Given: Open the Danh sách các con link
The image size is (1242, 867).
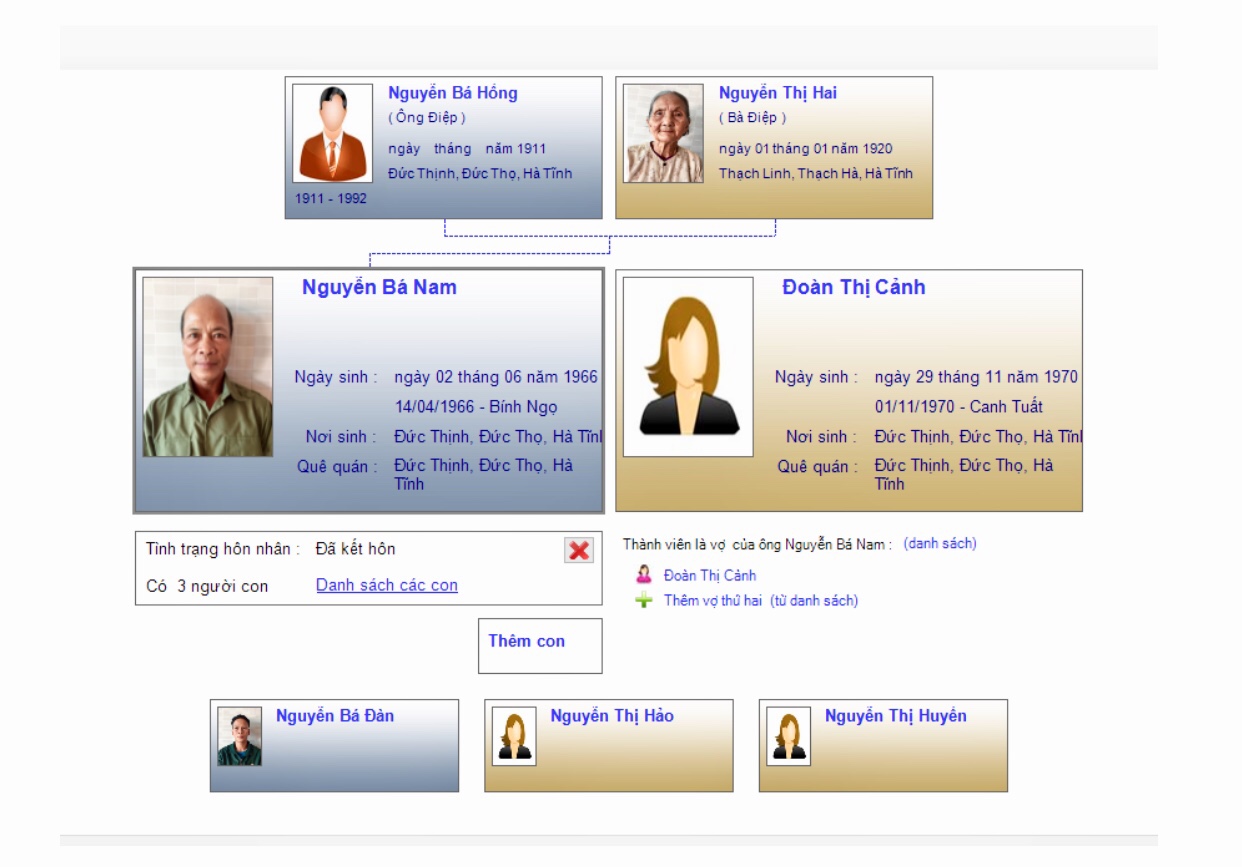Looking at the screenshot, I should tap(387, 586).
